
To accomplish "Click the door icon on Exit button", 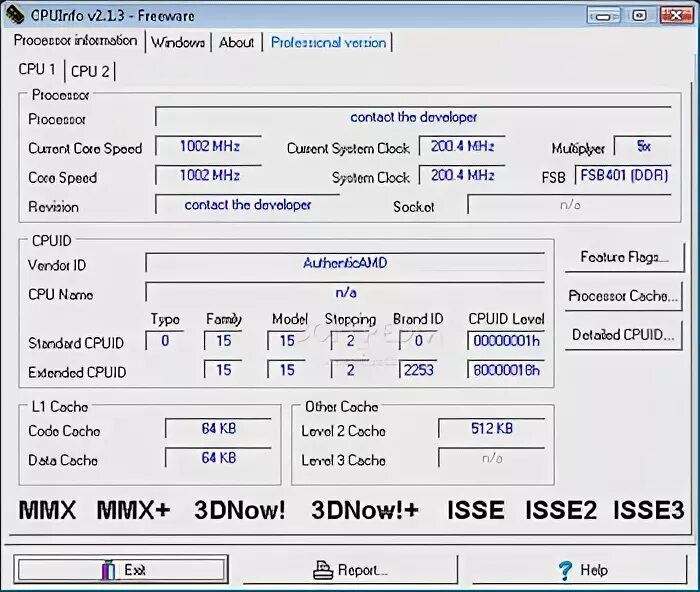I will (108, 570).
